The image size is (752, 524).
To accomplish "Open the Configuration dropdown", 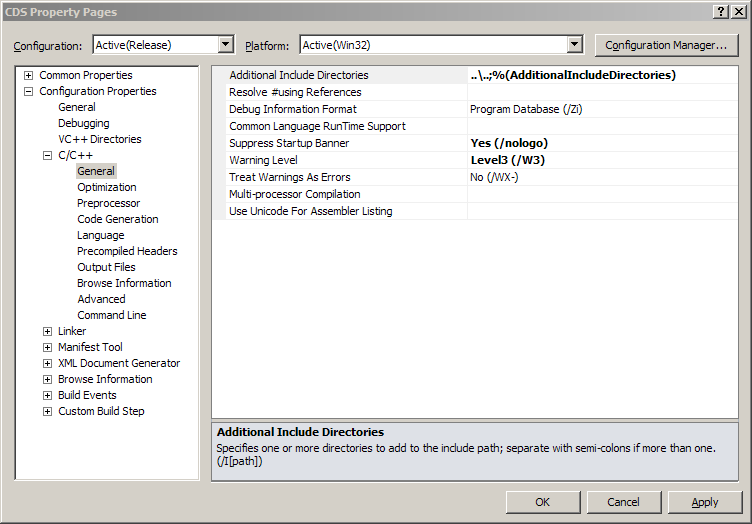I will (x=225, y=45).
